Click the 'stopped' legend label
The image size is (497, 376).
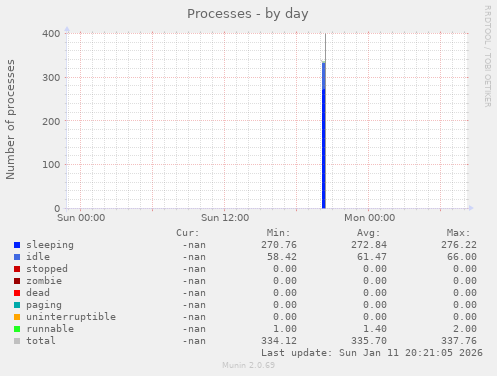point(47,269)
